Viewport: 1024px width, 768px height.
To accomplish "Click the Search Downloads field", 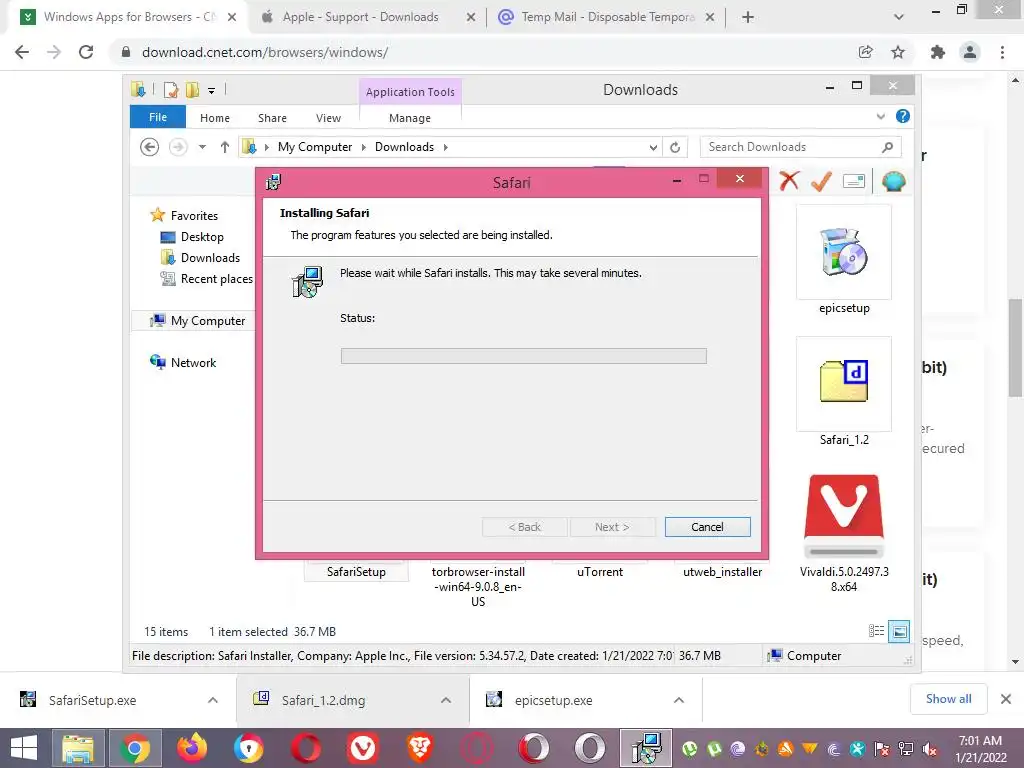I will [790, 147].
